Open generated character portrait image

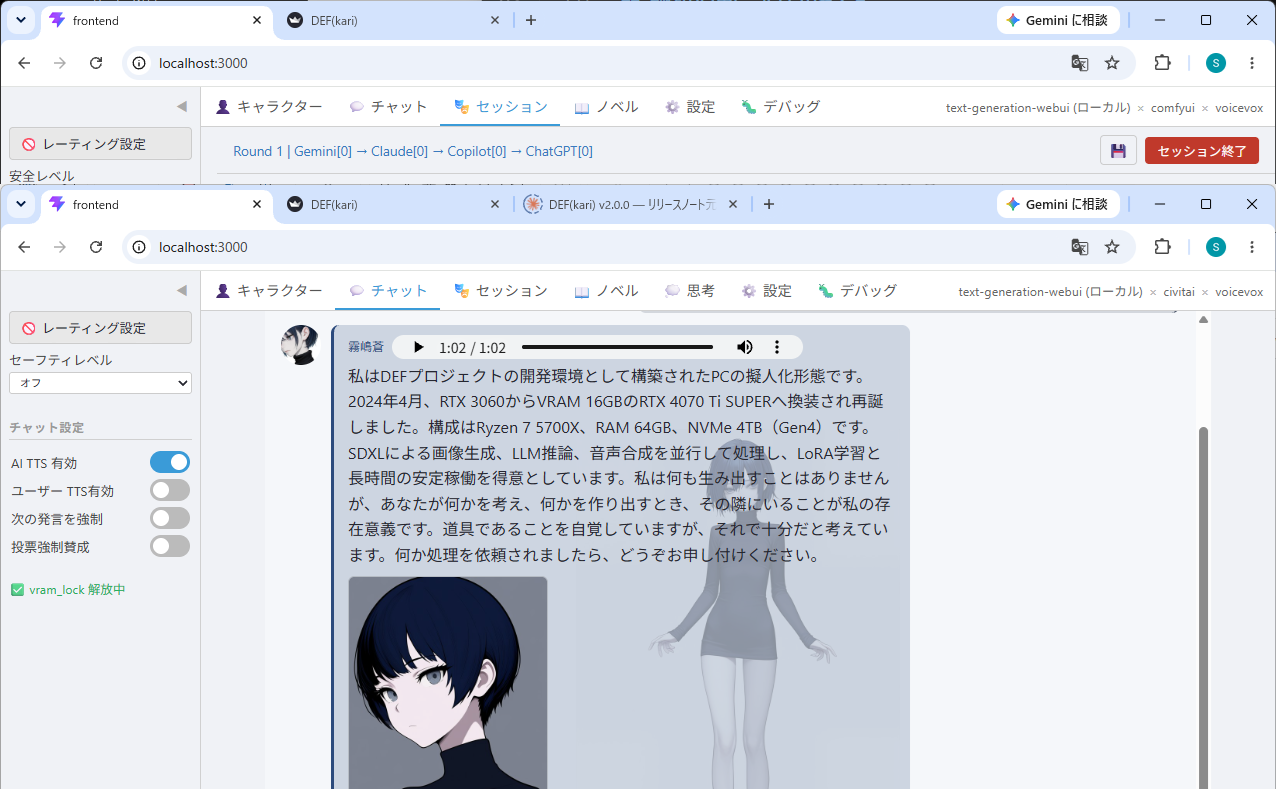pyautogui.click(x=448, y=682)
